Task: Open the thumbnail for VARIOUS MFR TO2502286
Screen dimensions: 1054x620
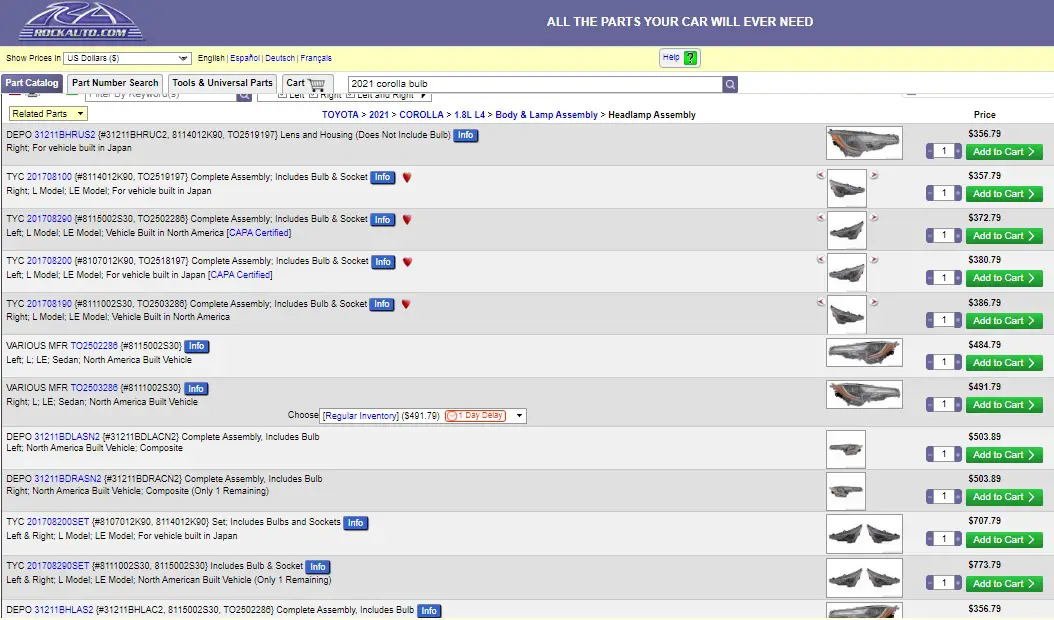Action: tap(864, 352)
